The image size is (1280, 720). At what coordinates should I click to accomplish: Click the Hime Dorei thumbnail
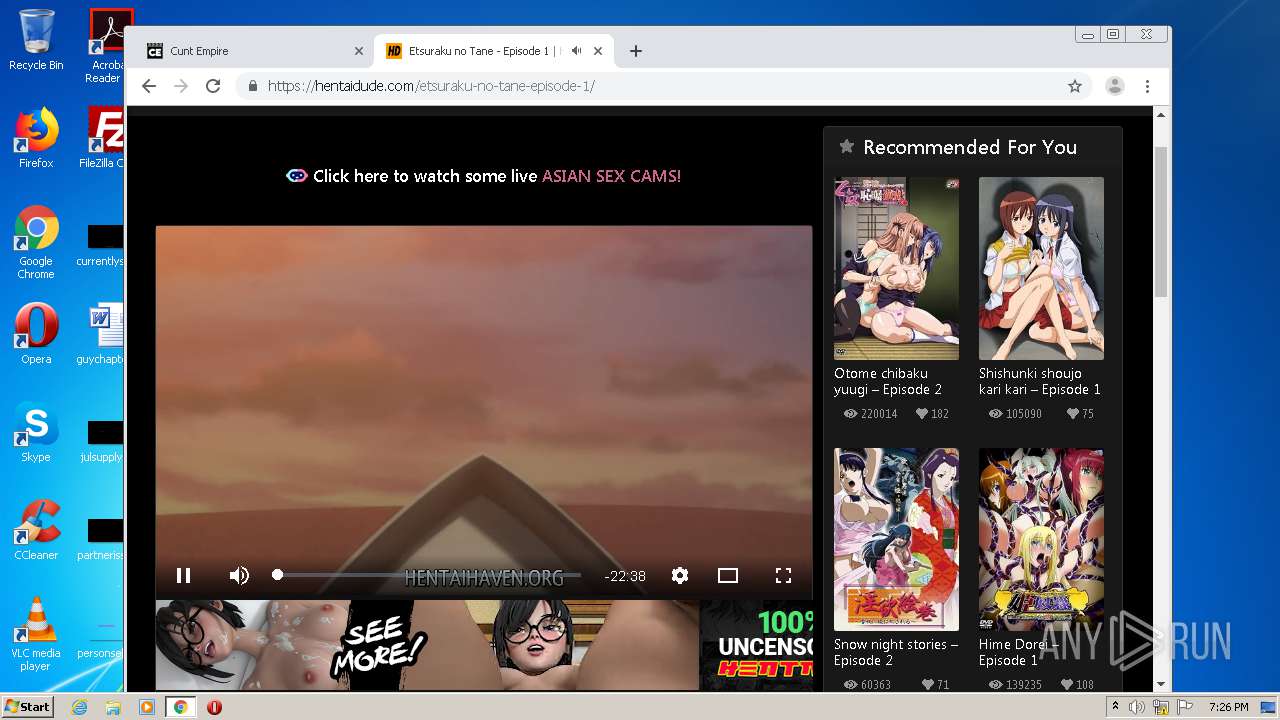[x=1041, y=539]
